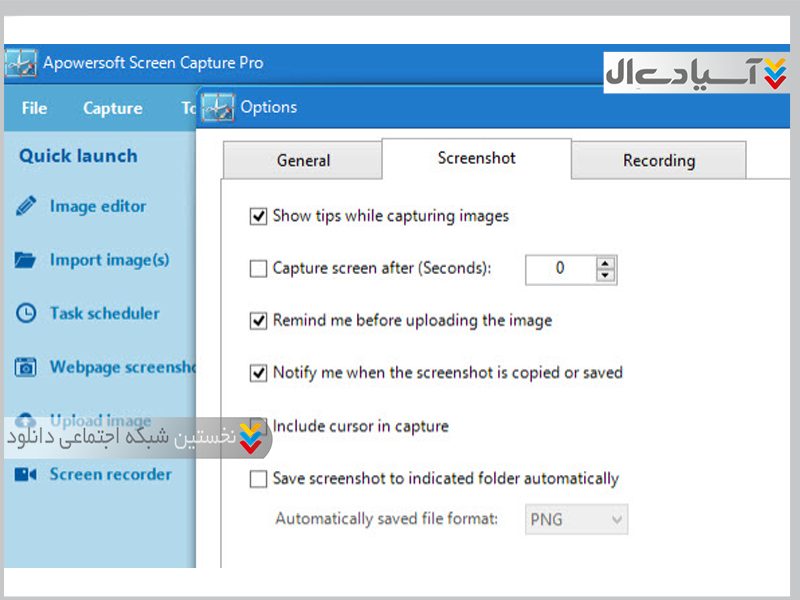Disable Show tips while capturing images
The height and width of the screenshot is (600, 800).
point(258,216)
